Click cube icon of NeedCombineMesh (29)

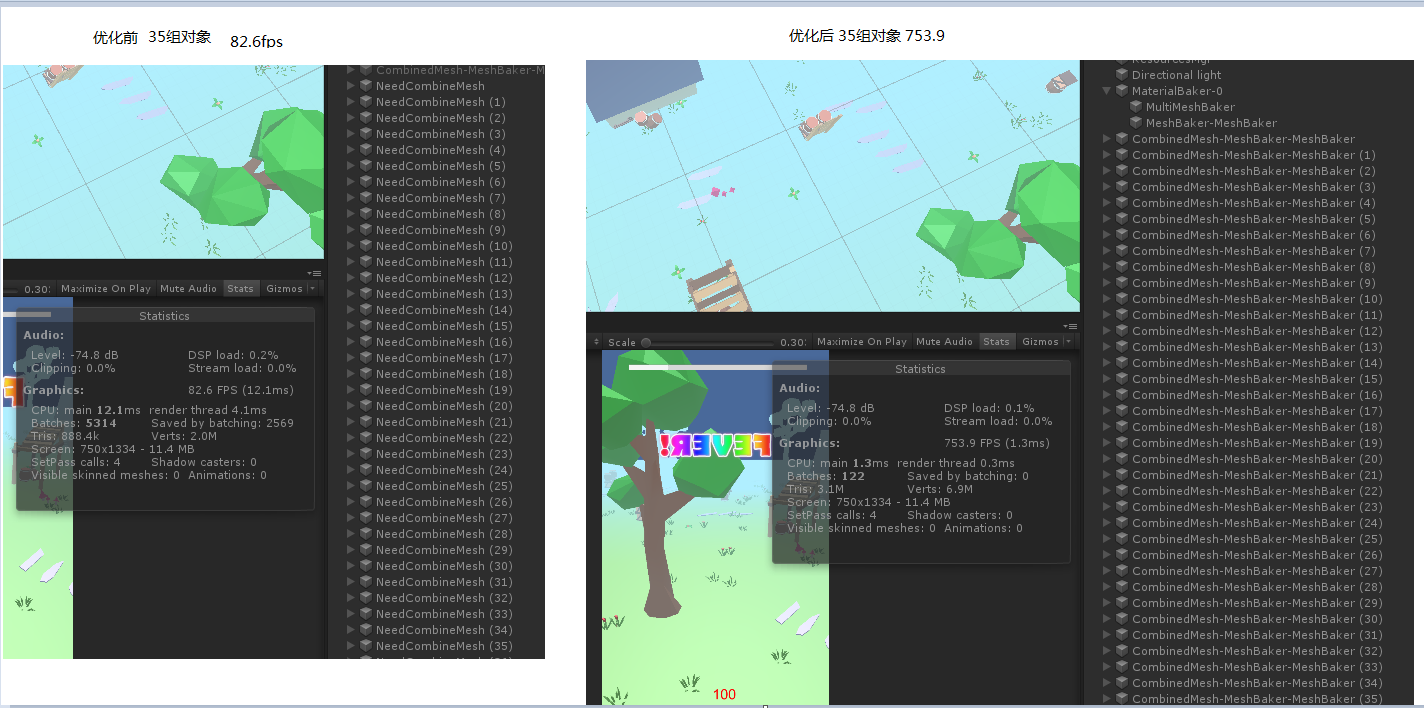(366, 550)
